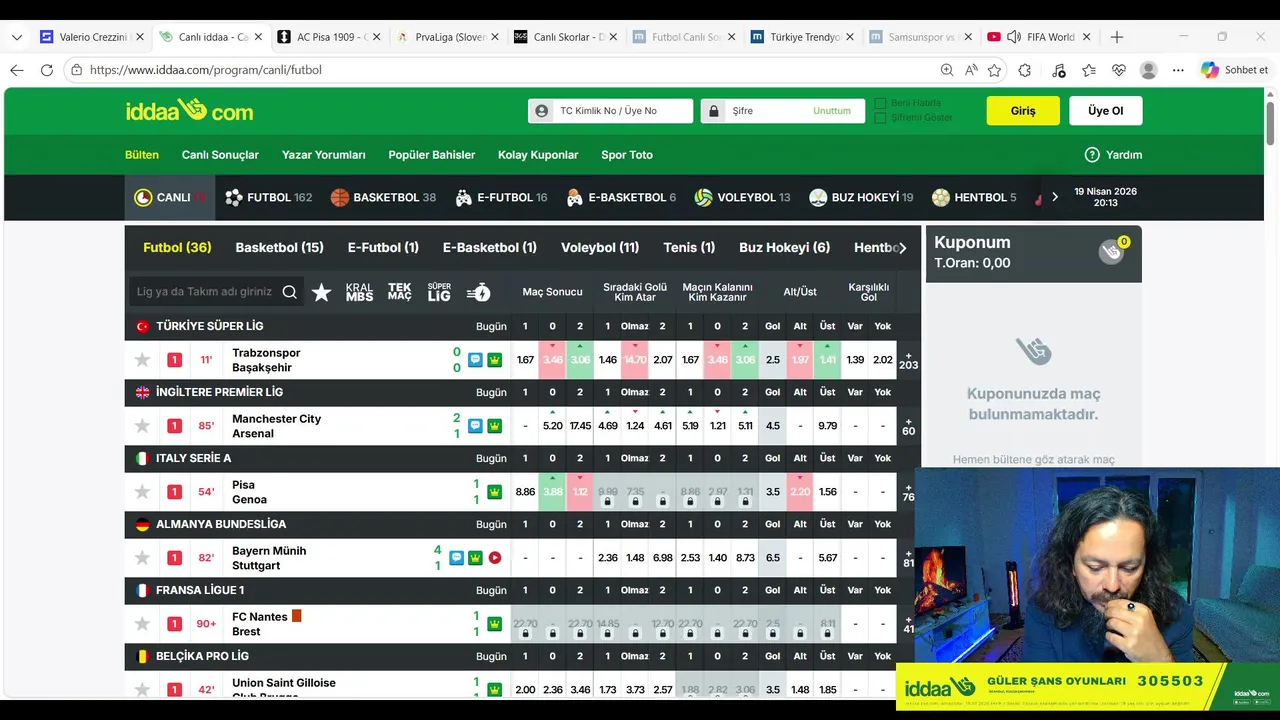The image size is (1280, 720).
Task: Open the Kolay Kuponlar menu item
Action: coord(538,155)
